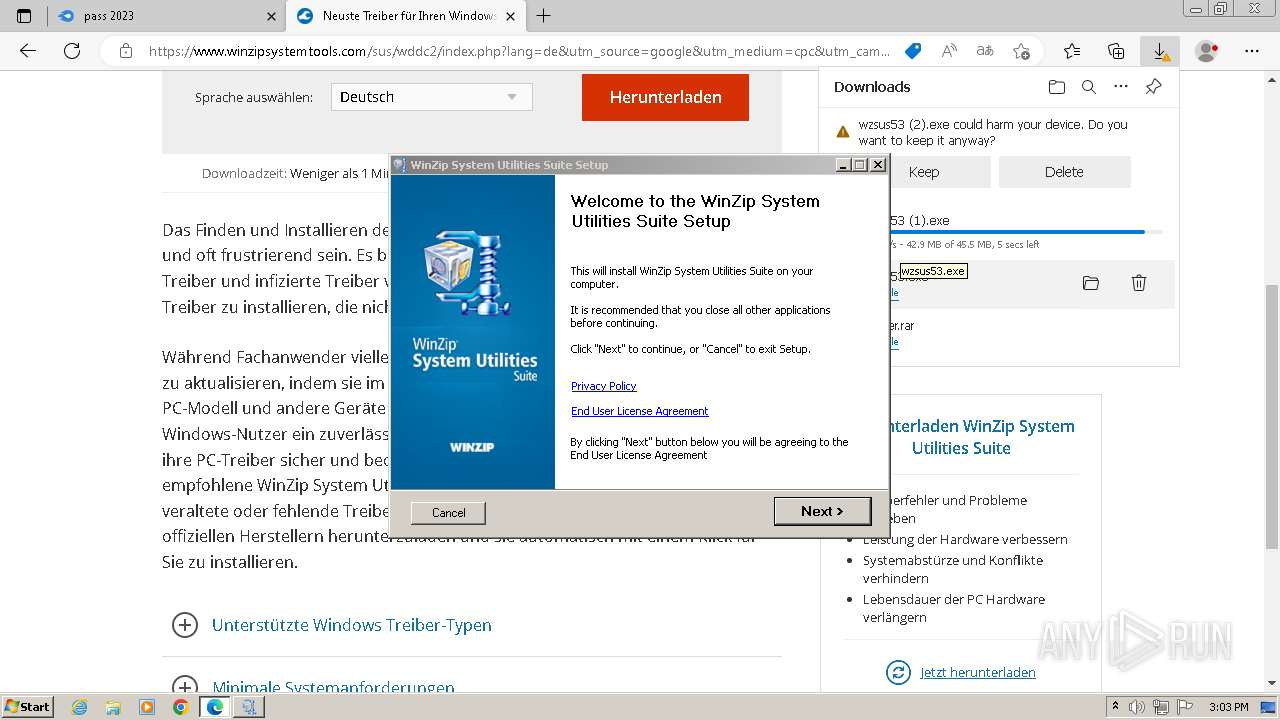
Task: Close the Neuste Treiber tab
Action: 510,16
